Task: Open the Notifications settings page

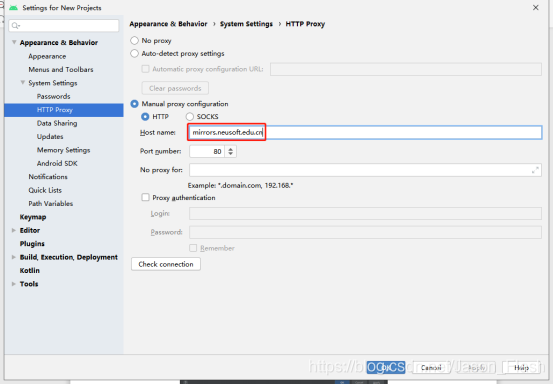Action: coord(48,177)
